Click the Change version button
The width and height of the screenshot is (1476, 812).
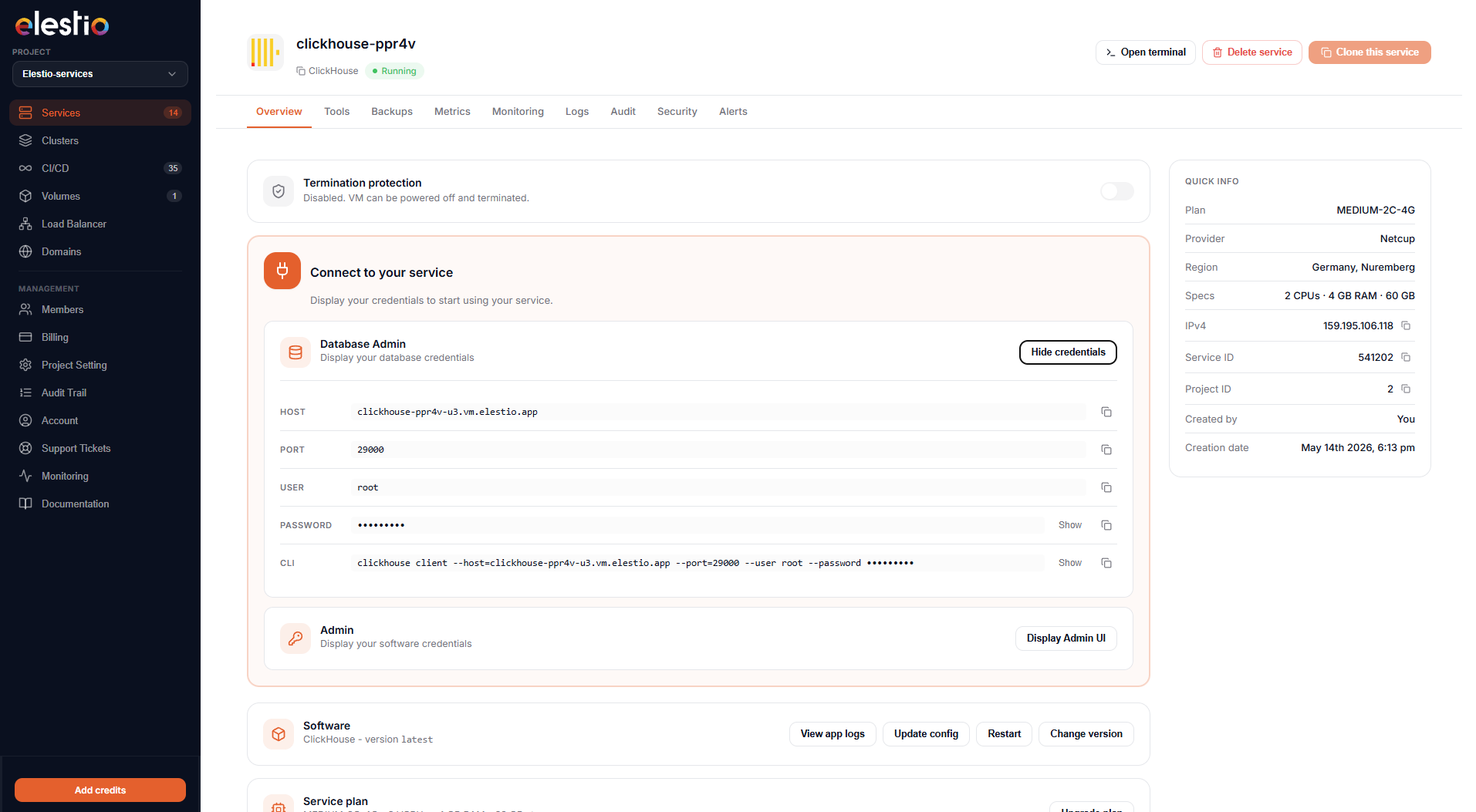coord(1086,734)
